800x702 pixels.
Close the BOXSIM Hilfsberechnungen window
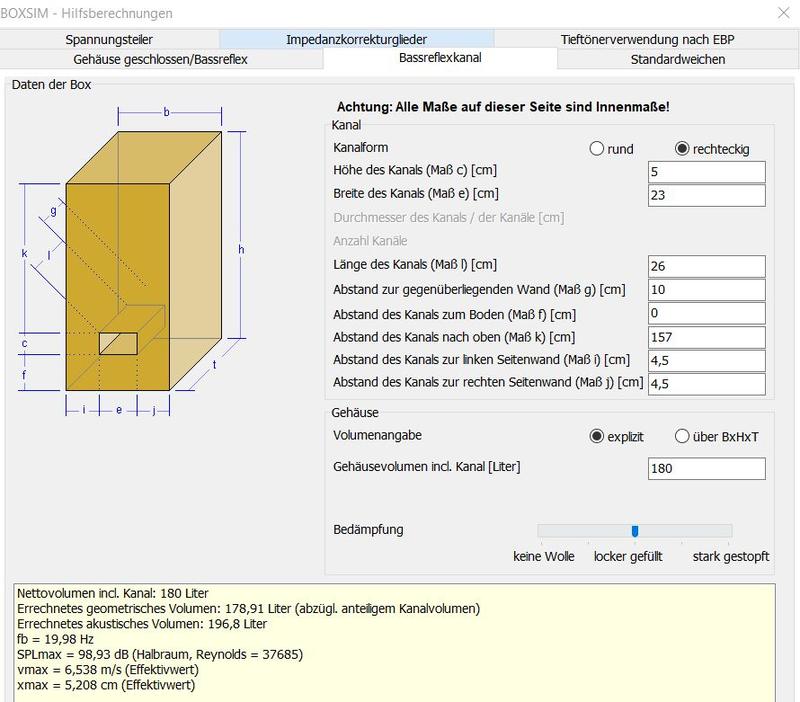pos(784,13)
